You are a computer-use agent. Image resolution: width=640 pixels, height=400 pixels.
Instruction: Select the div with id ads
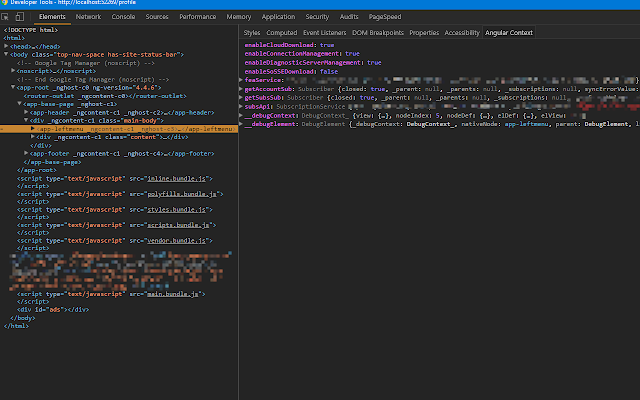[52, 310]
